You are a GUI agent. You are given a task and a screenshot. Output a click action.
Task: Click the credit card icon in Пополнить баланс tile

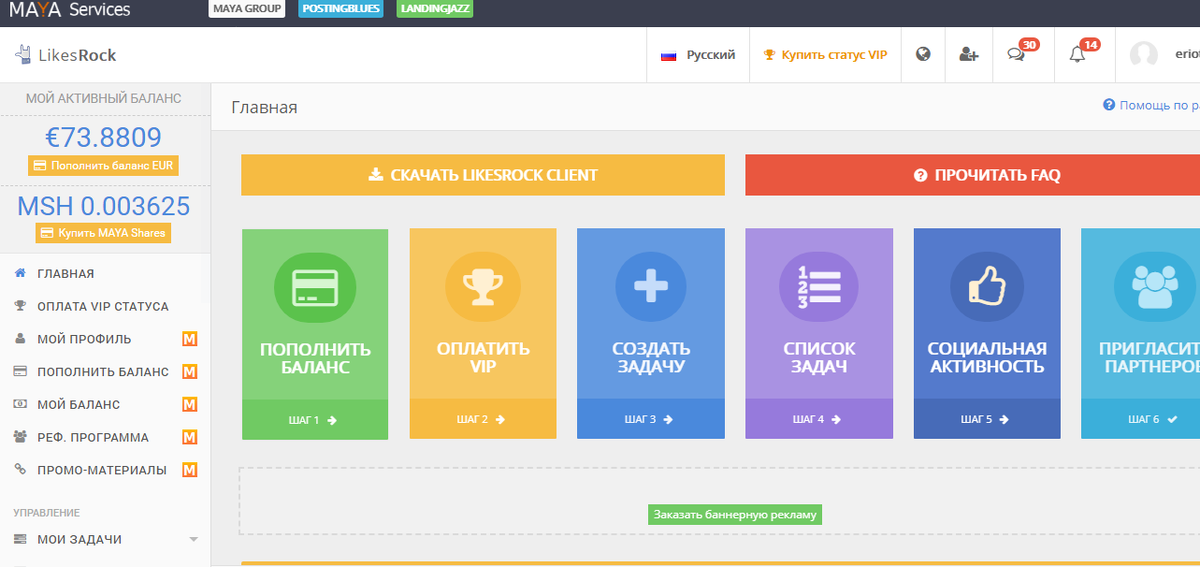(315, 288)
